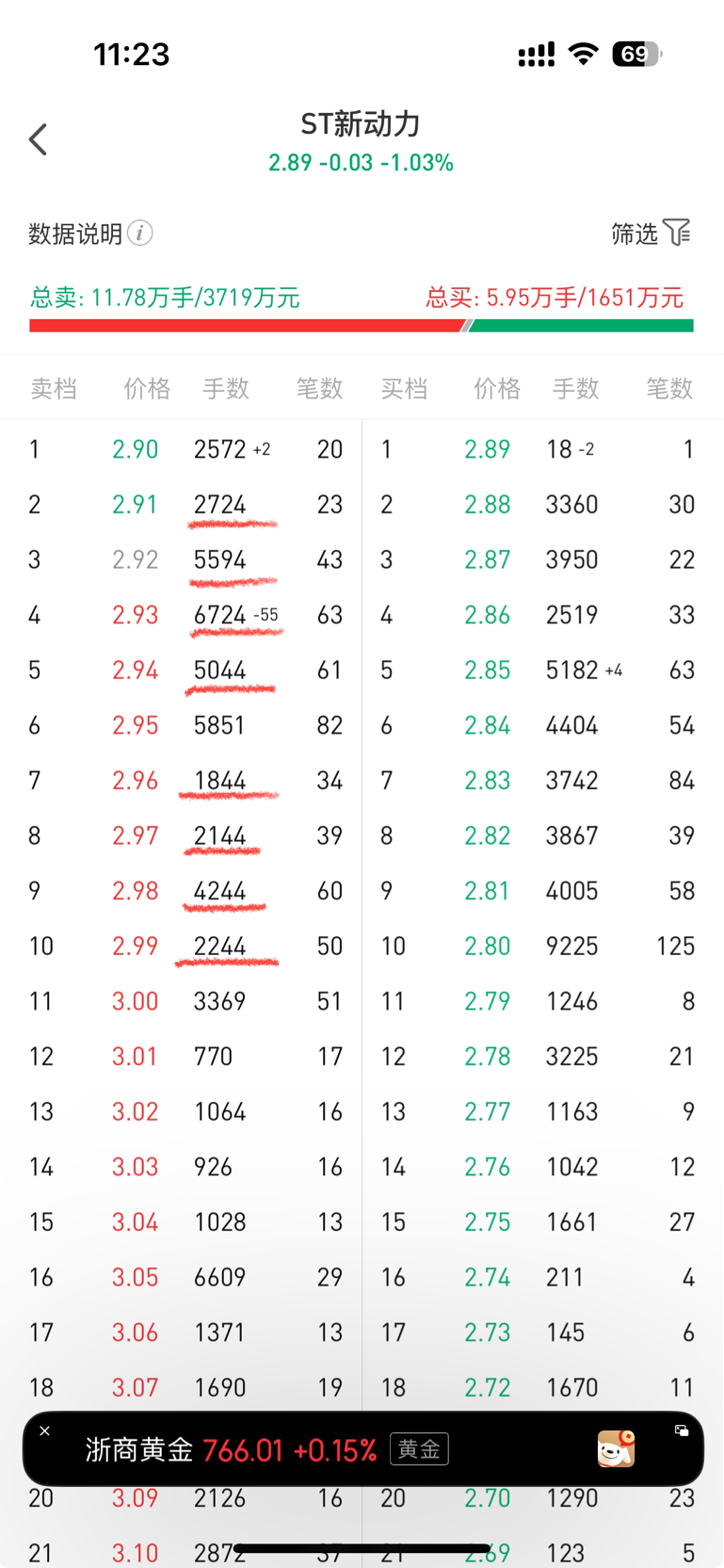Viewport: 724px width, 1568px height.
Task: Tap the mascot avatar in floating banner
Action: tap(617, 1448)
